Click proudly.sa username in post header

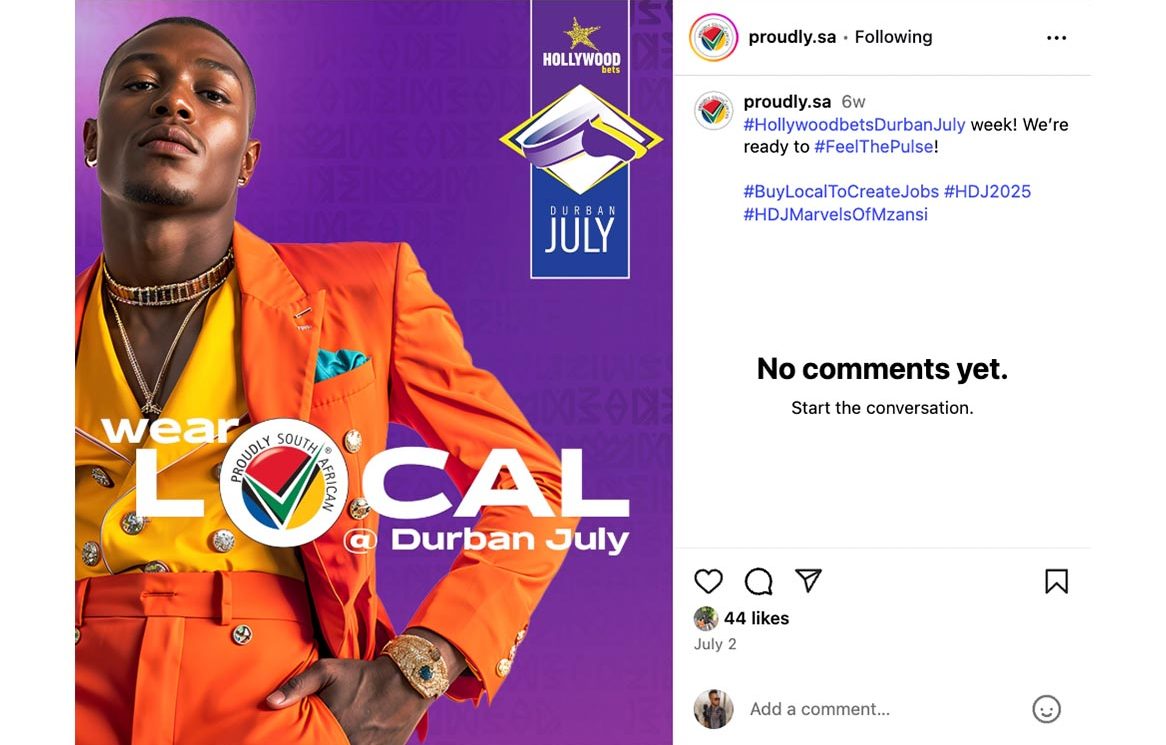coord(792,37)
